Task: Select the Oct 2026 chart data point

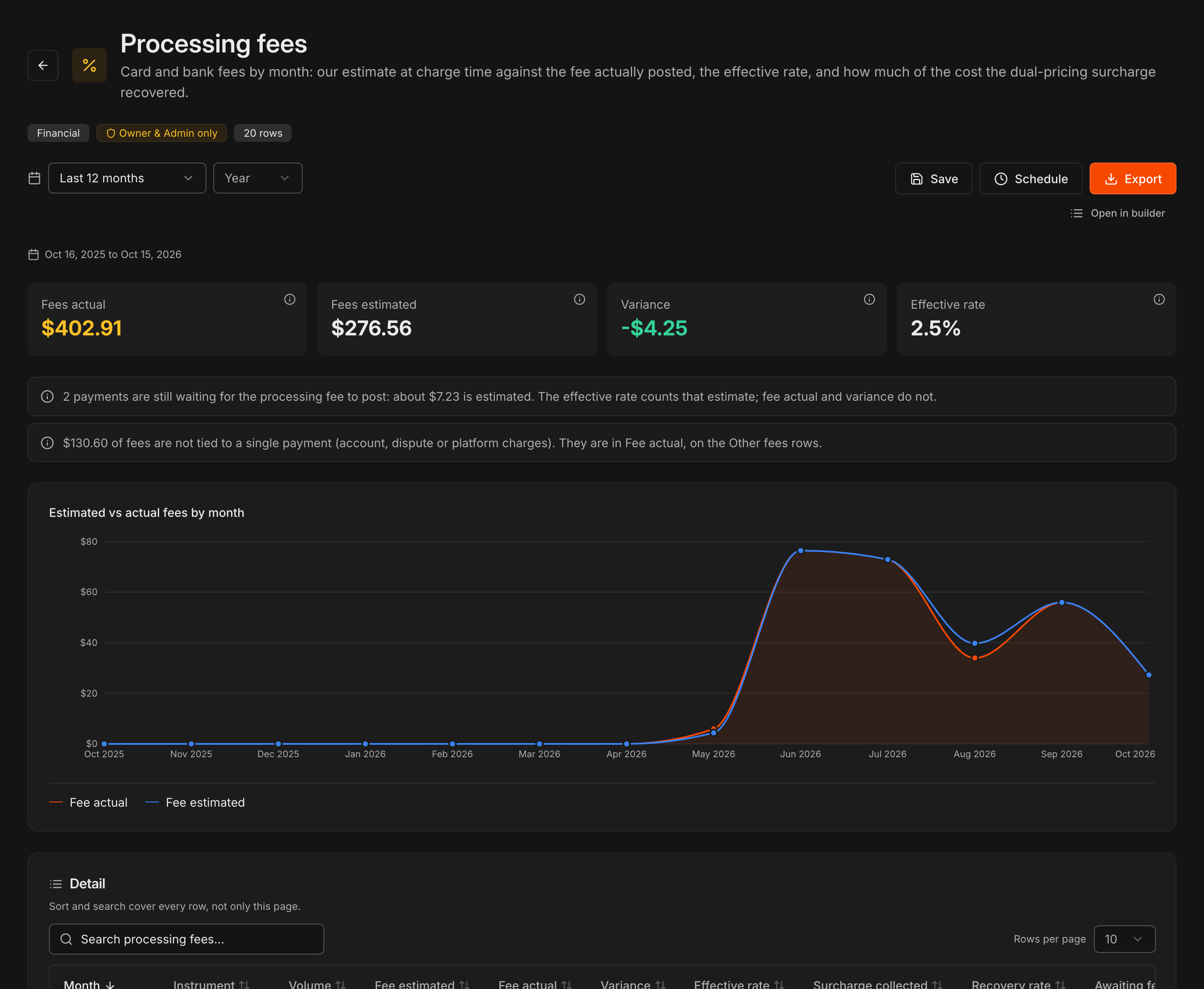Action: point(1149,675)
